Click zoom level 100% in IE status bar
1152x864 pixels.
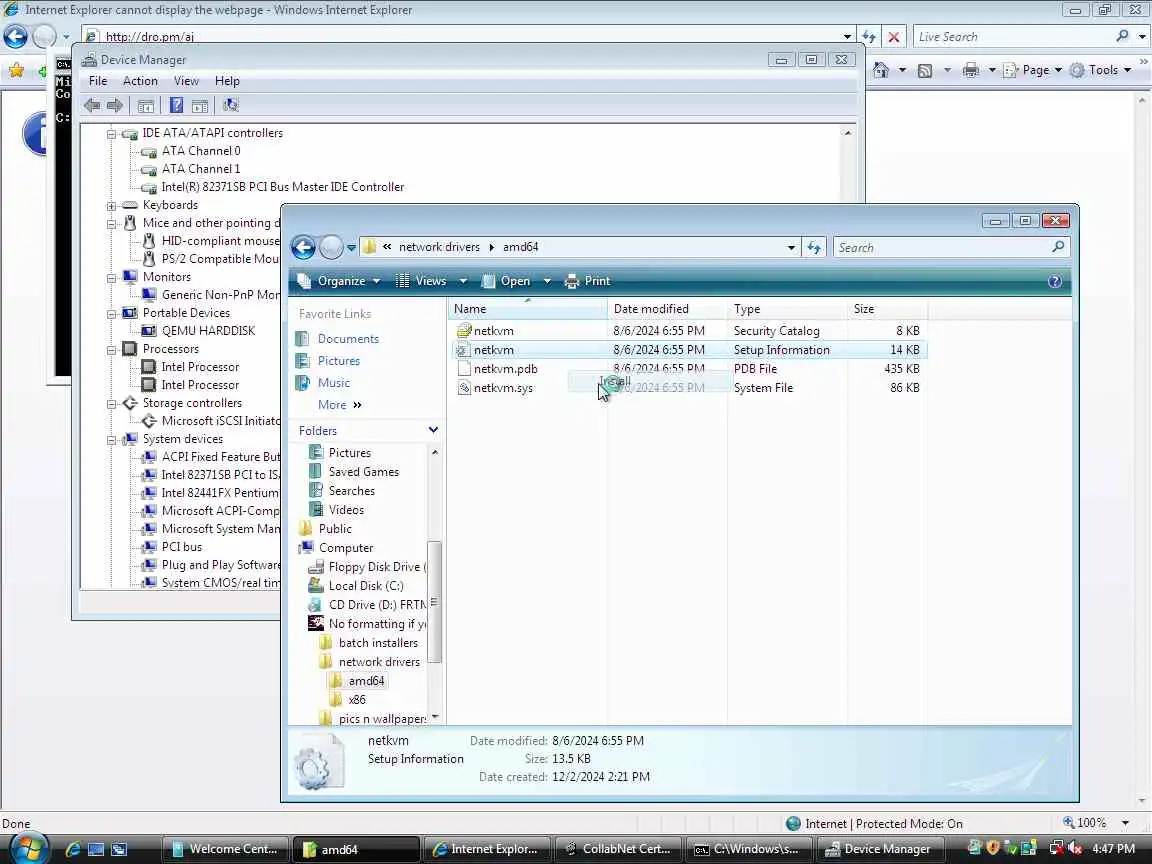(x=1090, y=823)
